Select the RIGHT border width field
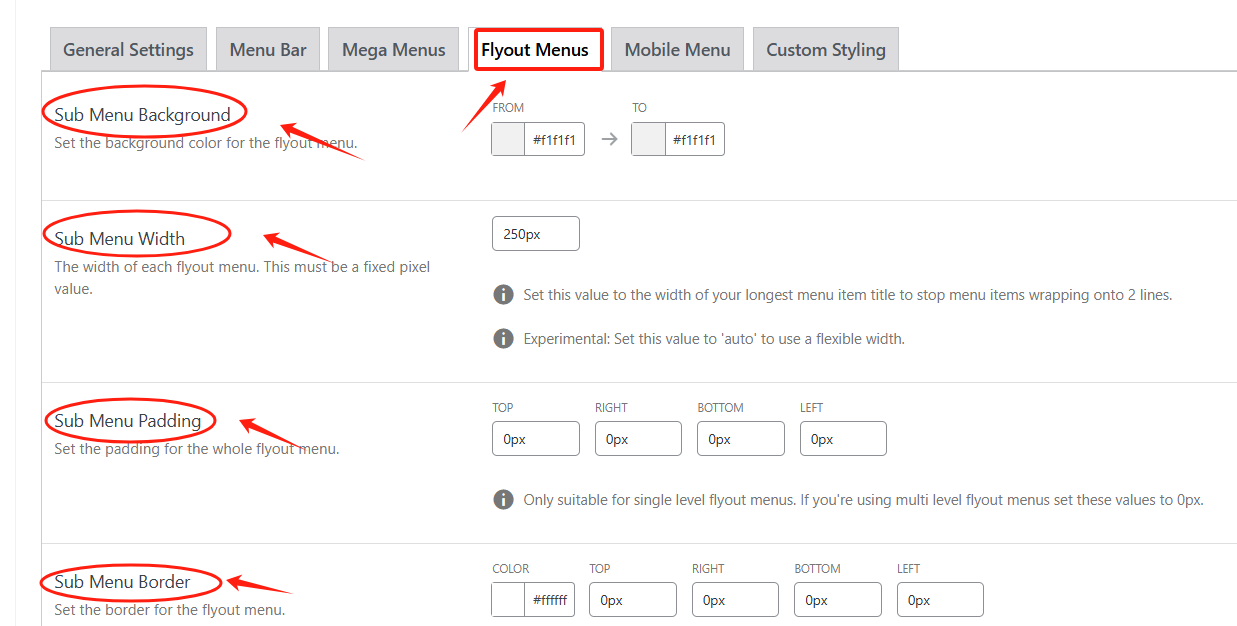1237x626 pixels. pyautogui.click(x=735, y=599)
